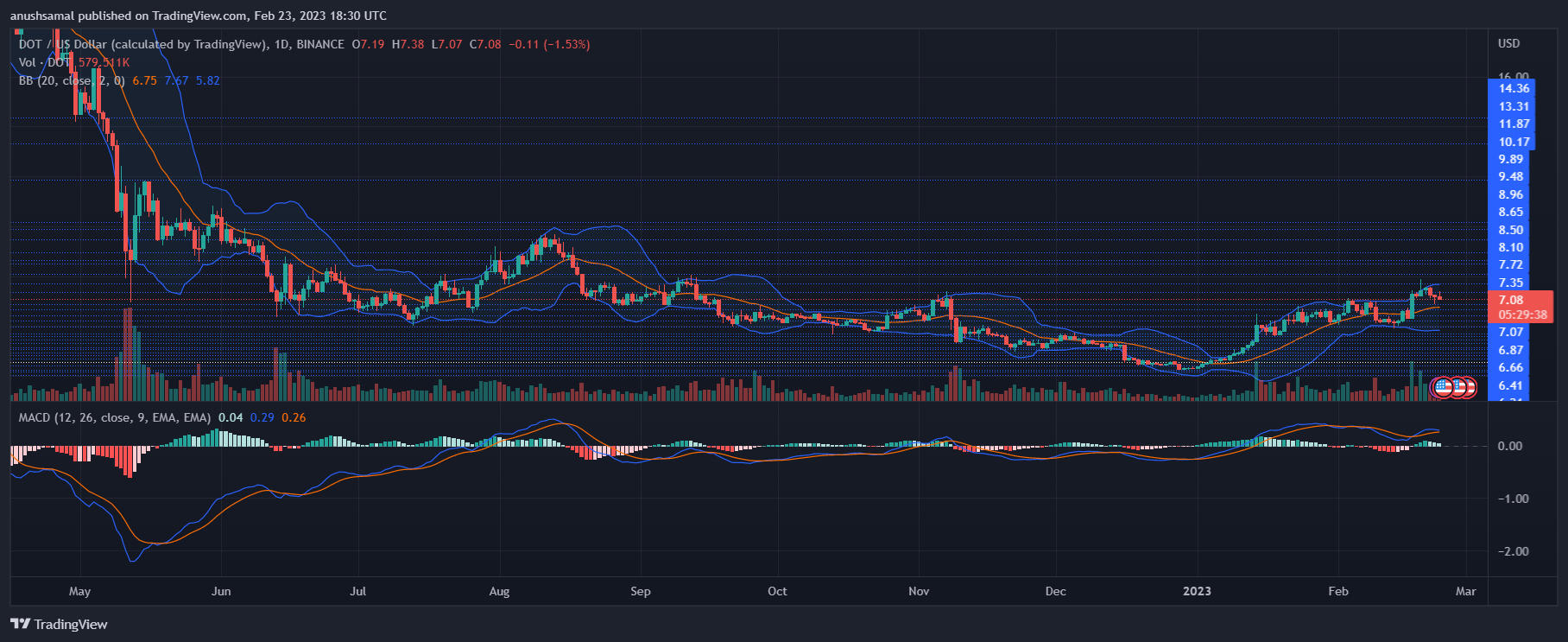Select the 6.41 price level label
Viewport: 1568px width, 642px height.
tap(1511, 385)
